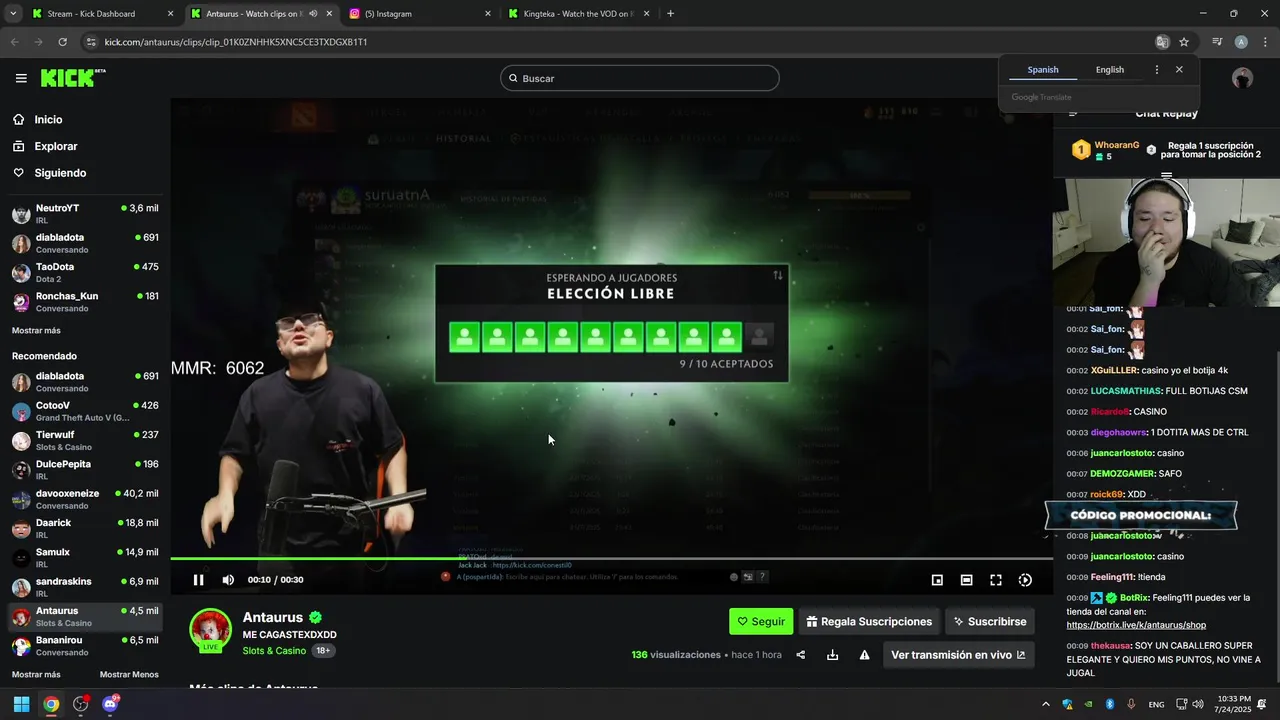This screenshot has height=720, width=1280.
Task: Open Ronchas_Kun channel in sidebar
Action: [x=85, y=302]
